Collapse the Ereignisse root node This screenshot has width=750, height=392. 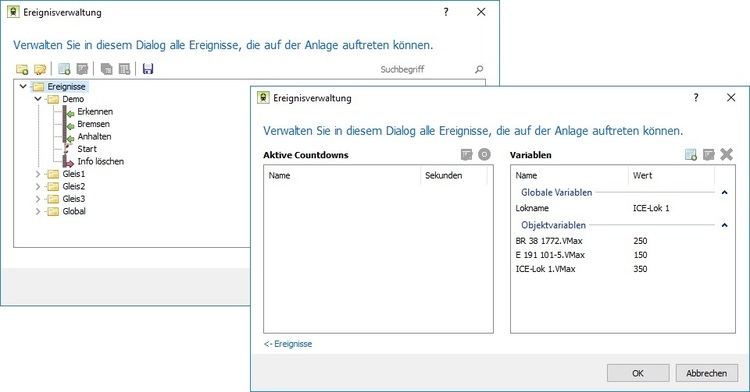[x=22, y=87]
